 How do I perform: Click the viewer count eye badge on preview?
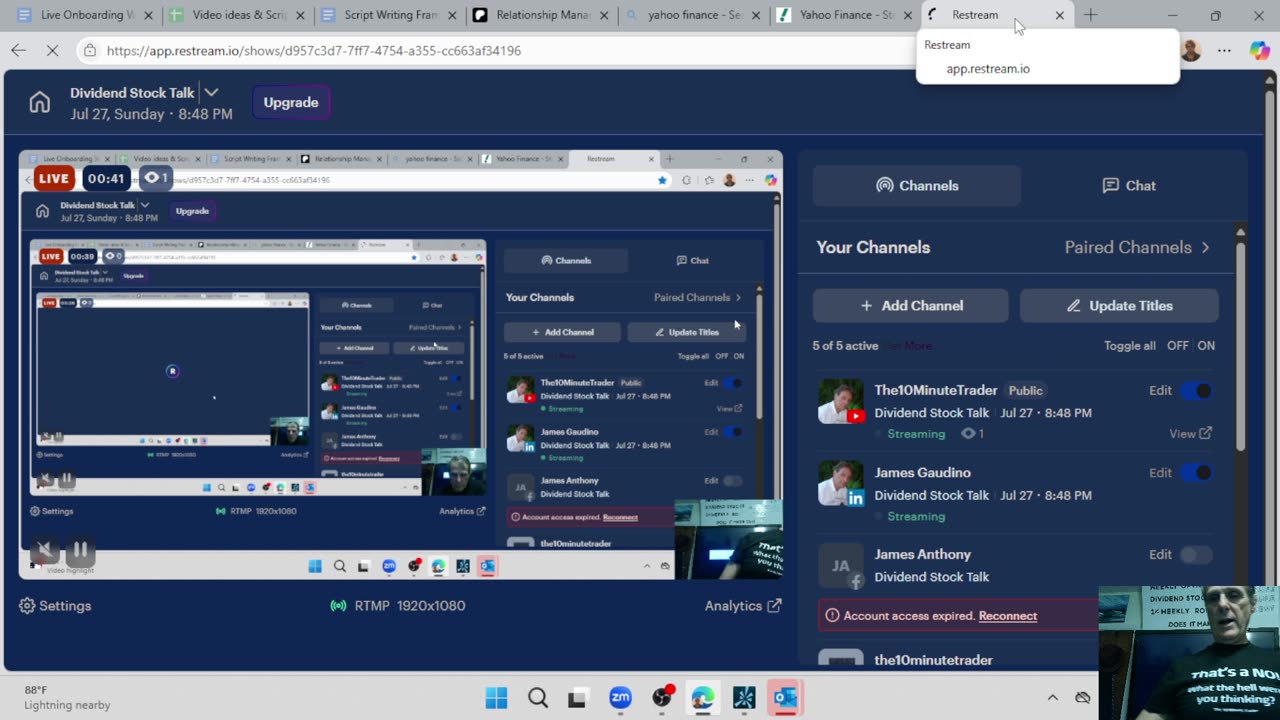pos(155,178)
